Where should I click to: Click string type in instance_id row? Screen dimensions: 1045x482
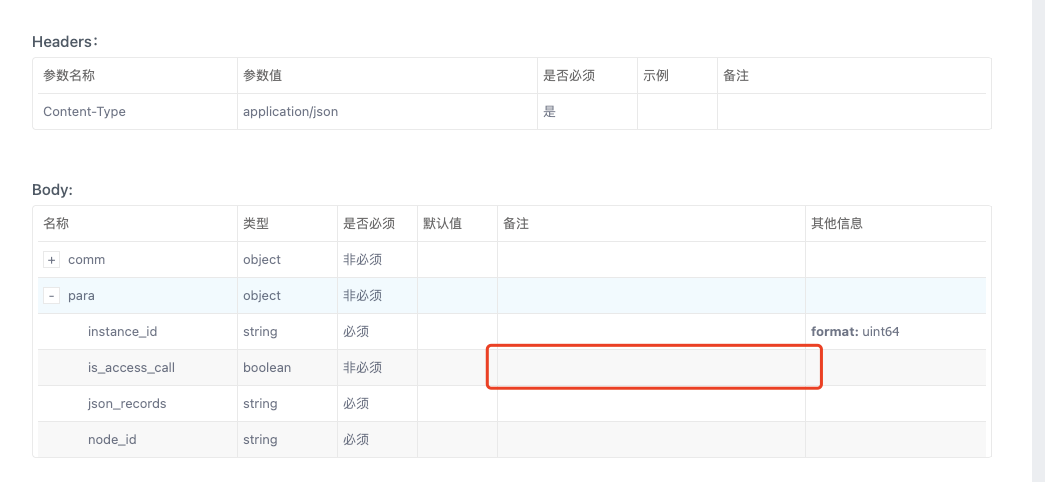(260, 331)
